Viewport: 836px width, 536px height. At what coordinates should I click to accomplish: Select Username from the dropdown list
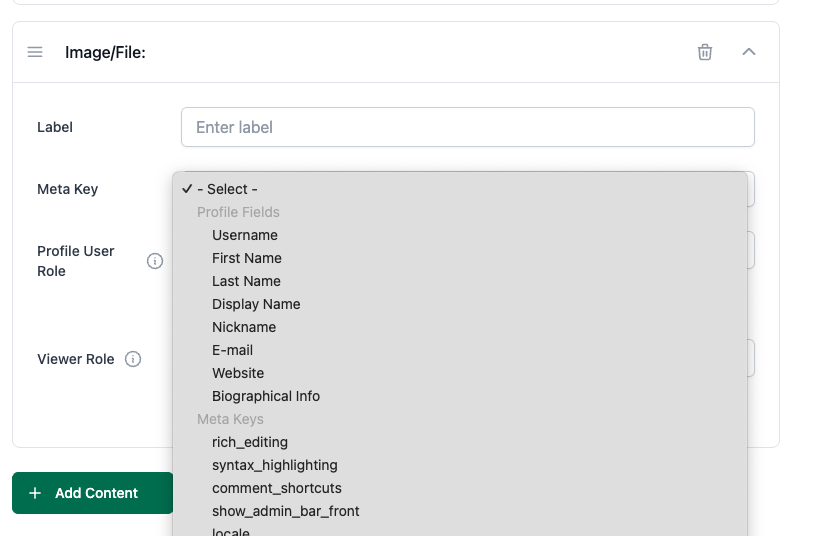(x=460, y=235)
